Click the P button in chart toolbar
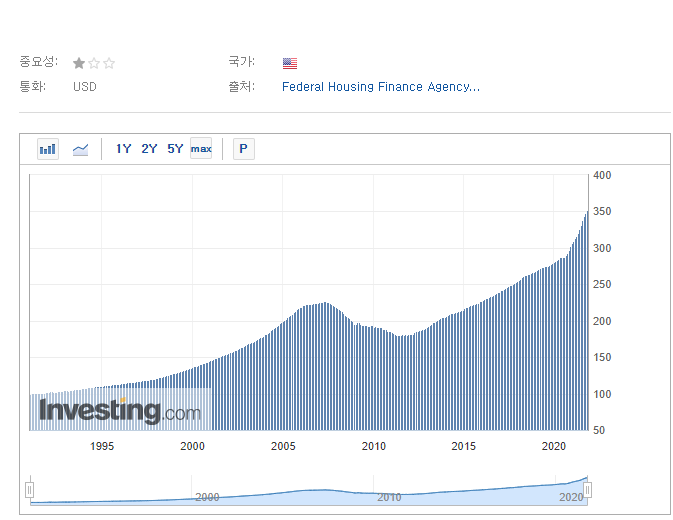This screenshot has width=673, height=520. click(243, 149)
